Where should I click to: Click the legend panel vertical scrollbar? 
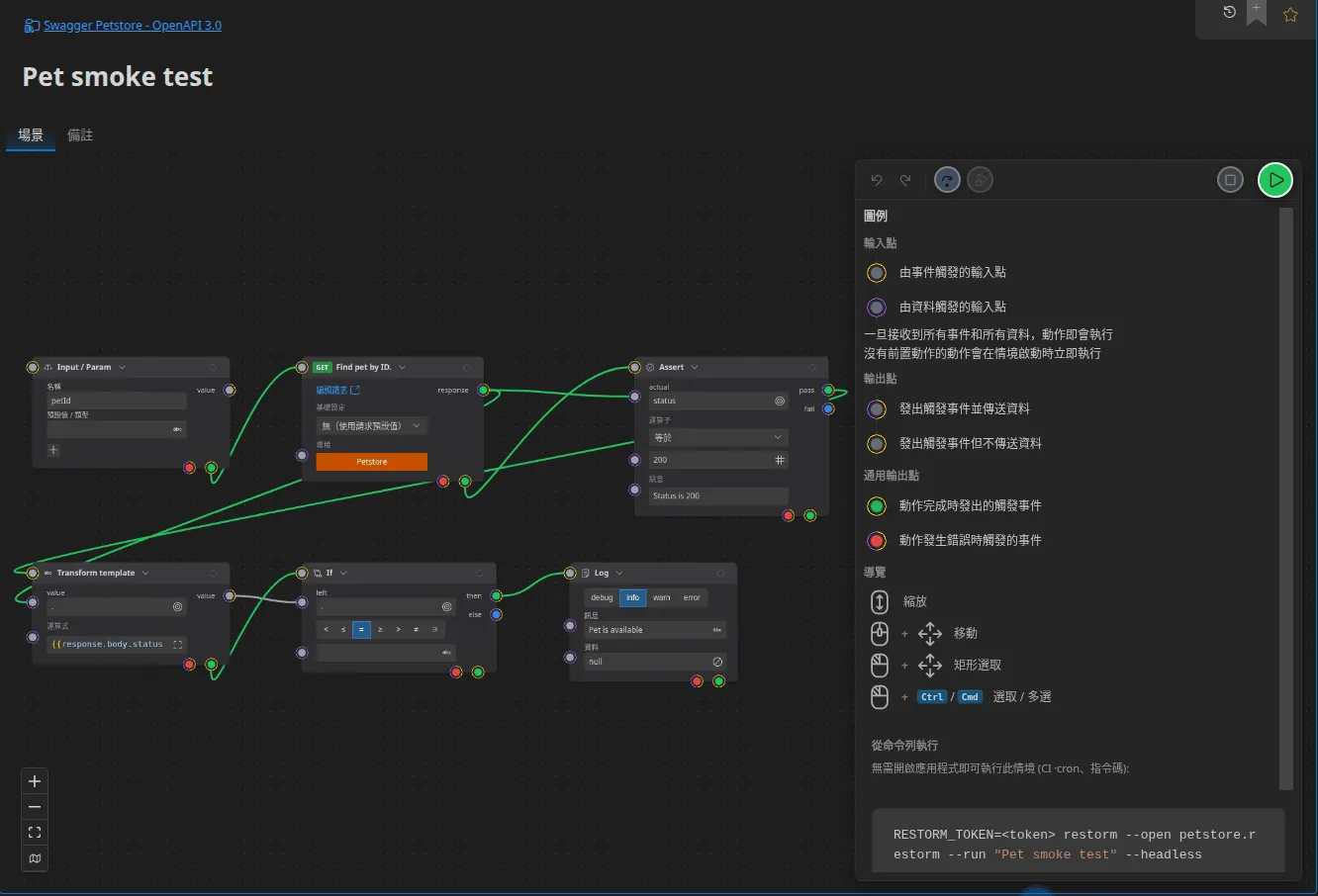pyautogui.click(x=1286, y=498)
